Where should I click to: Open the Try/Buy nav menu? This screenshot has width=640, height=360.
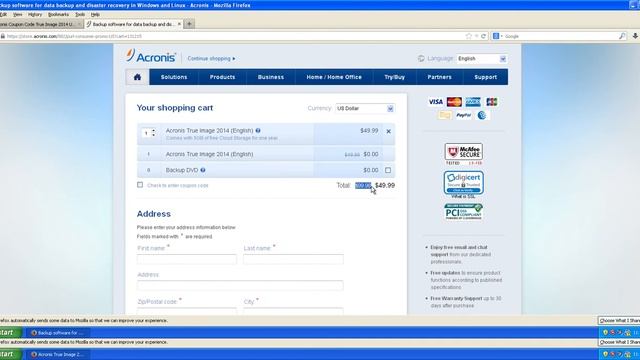(x=394, y=77)
